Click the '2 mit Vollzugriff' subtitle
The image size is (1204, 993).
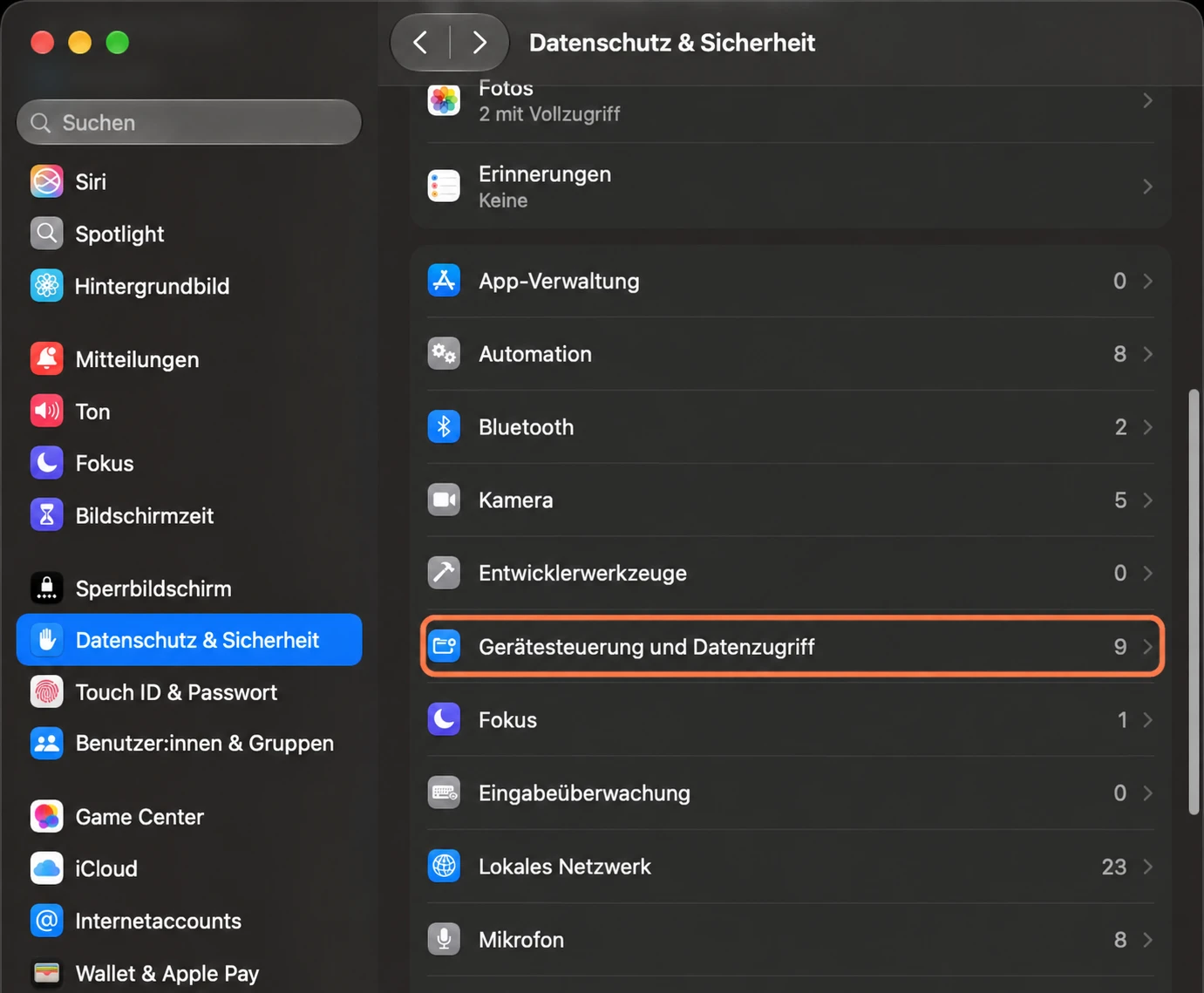tap(549, 114)
